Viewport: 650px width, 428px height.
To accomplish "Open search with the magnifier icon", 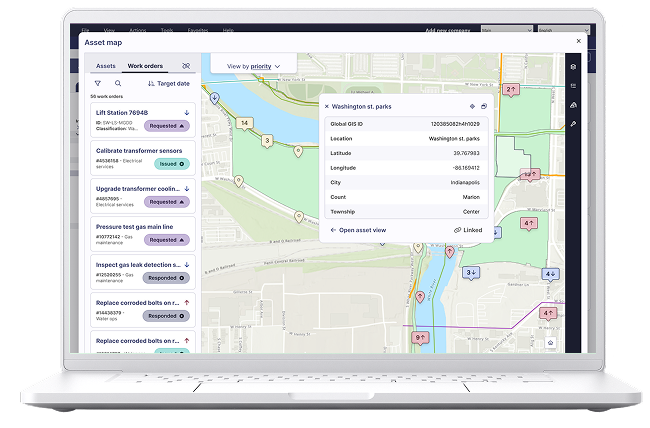I will click(118, 83).
